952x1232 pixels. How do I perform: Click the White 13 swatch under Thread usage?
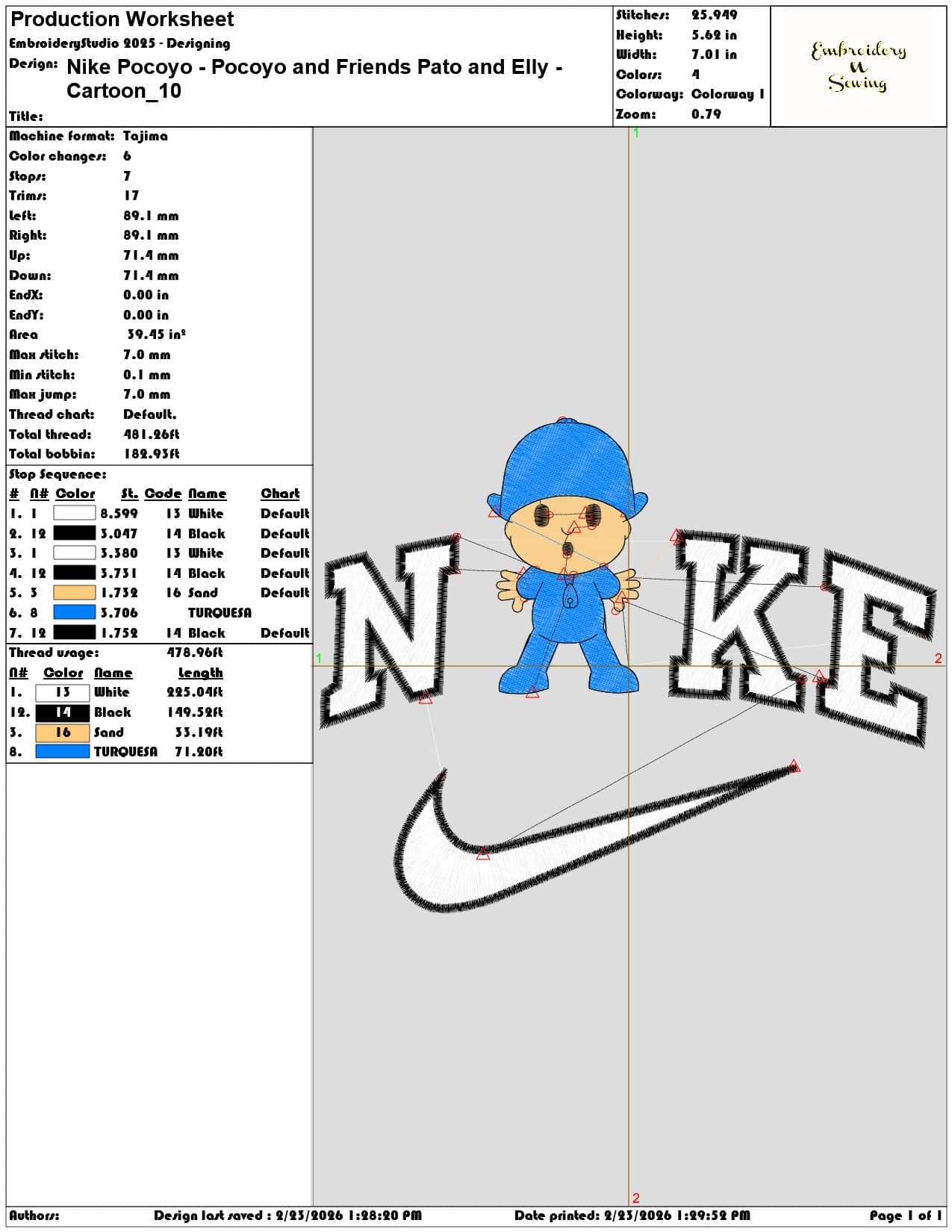point(62,692)
